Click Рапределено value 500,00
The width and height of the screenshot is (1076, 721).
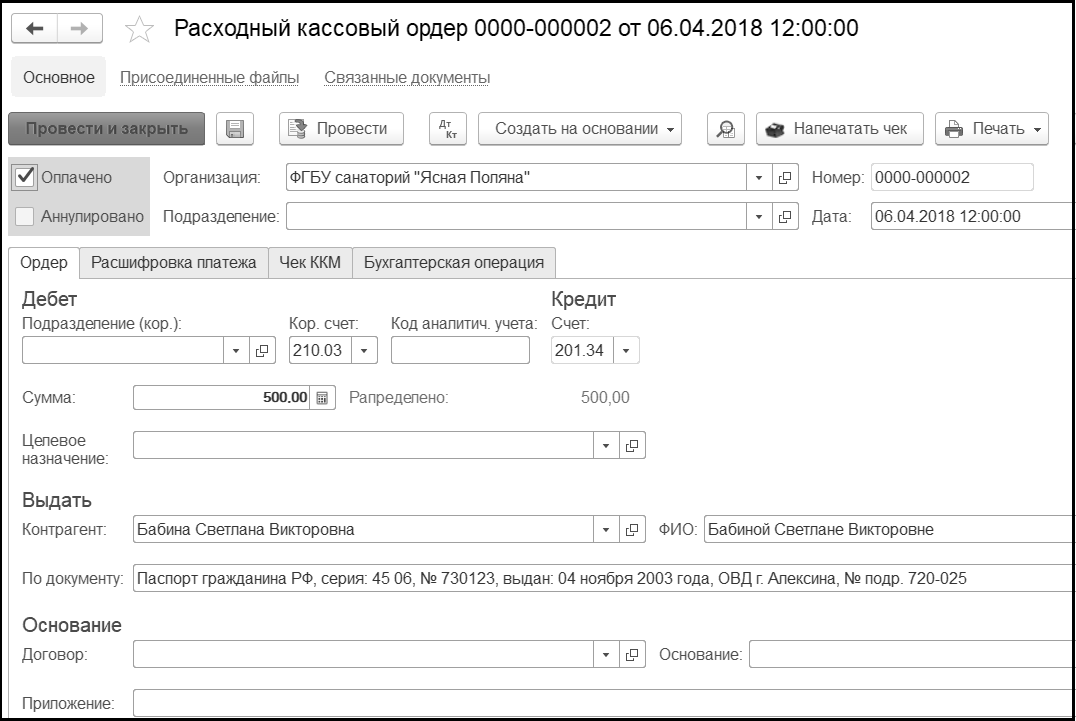605,398
